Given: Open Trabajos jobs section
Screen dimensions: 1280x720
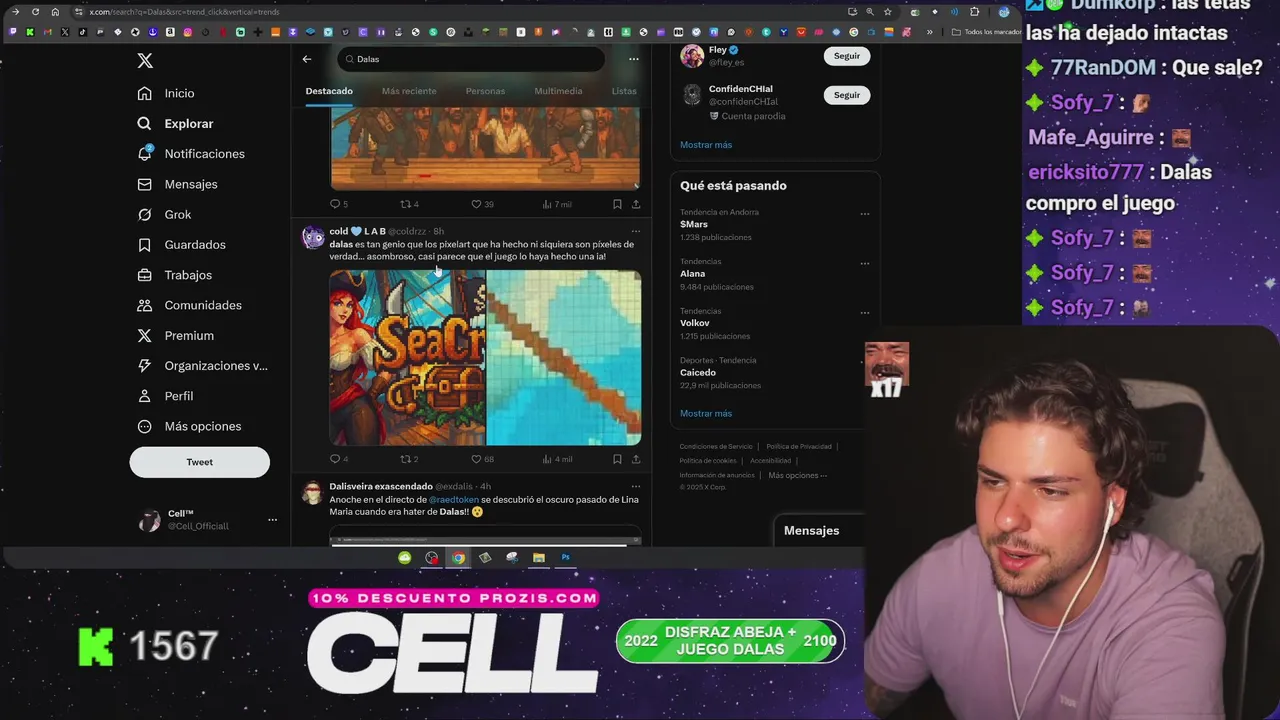Looking at the screenshot, I should (x=175, y=275).
